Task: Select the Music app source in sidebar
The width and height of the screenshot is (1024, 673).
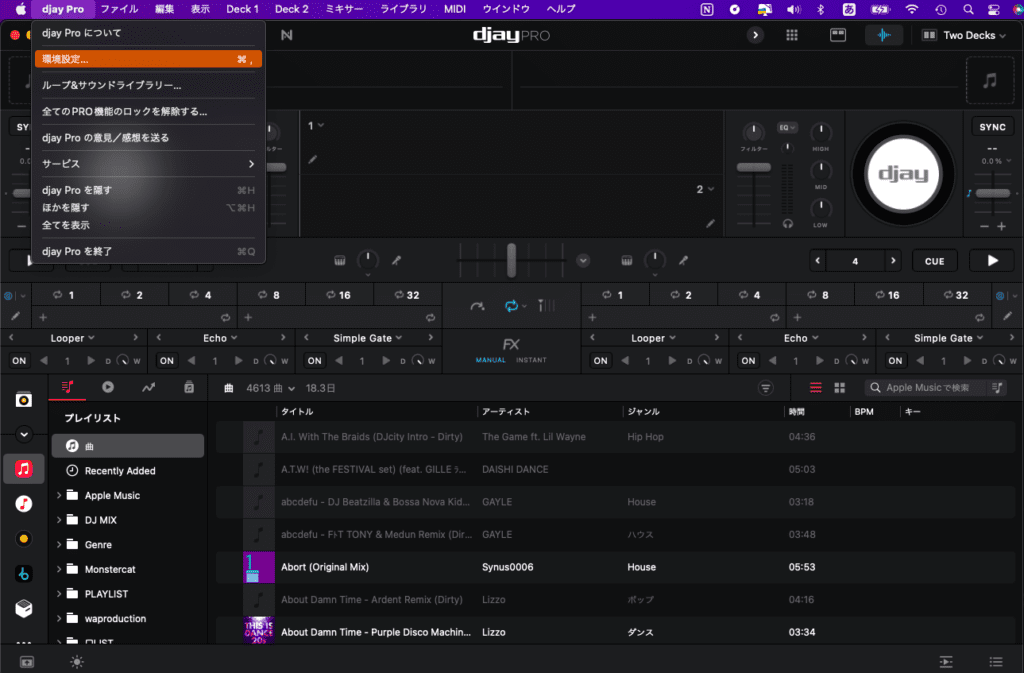Action: point(24,469)
